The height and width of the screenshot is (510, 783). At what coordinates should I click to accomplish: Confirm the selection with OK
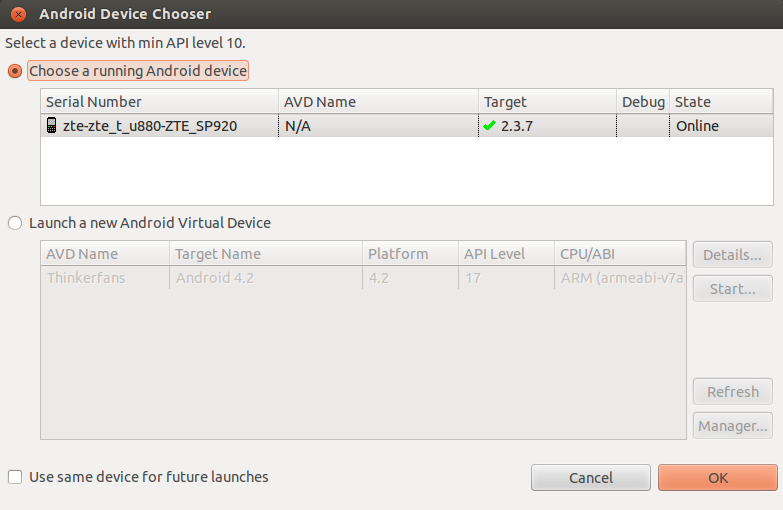point(718,478)
